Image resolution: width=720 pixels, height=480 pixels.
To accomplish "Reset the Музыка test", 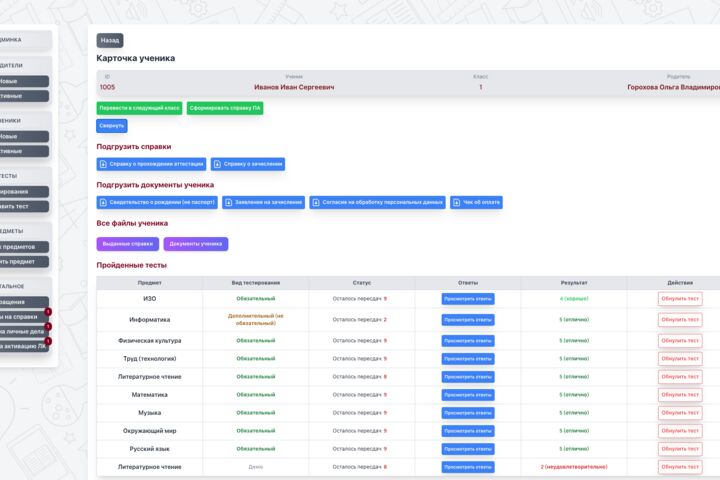I will [680, 413].
